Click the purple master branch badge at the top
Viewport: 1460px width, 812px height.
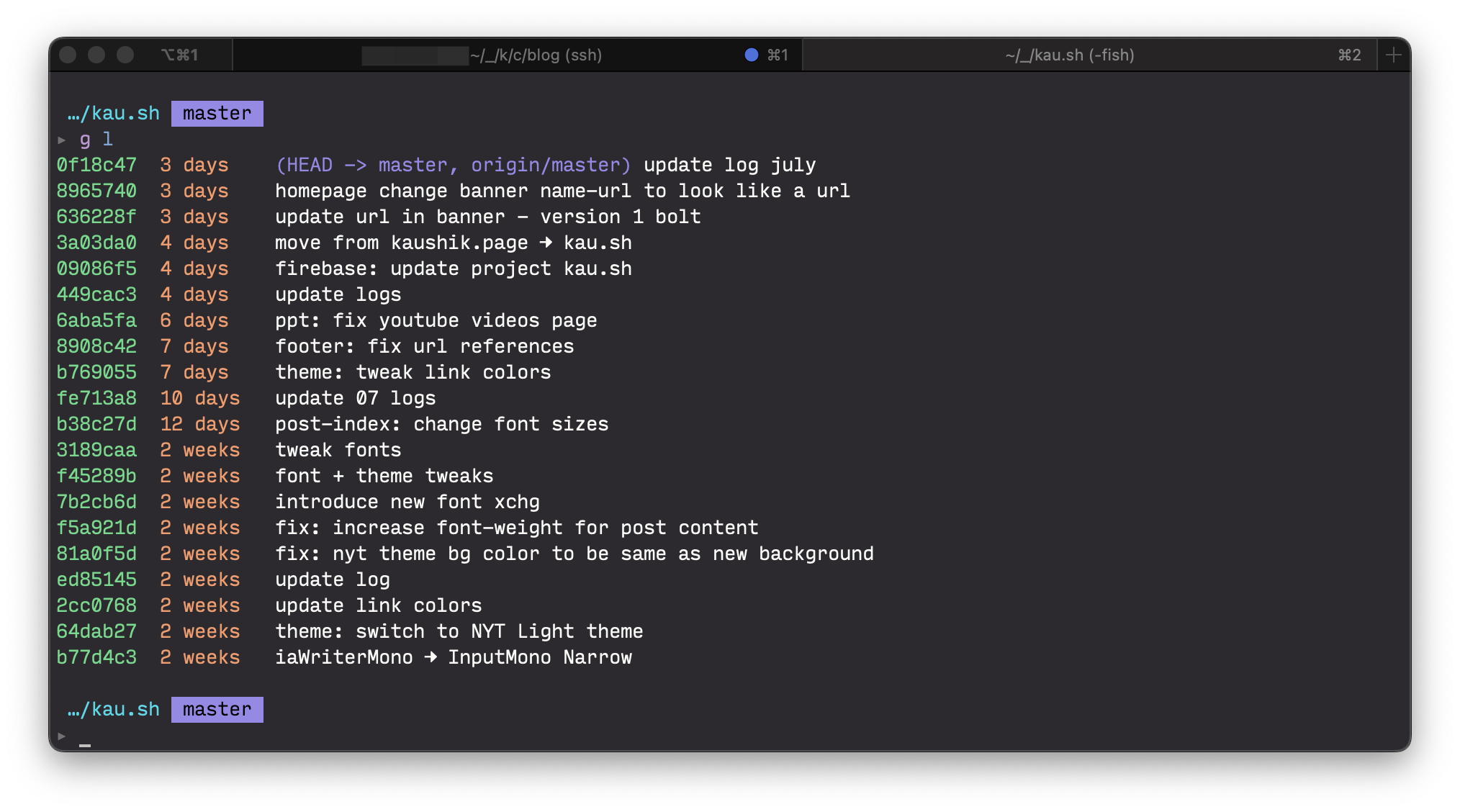(x=217, y=113)
